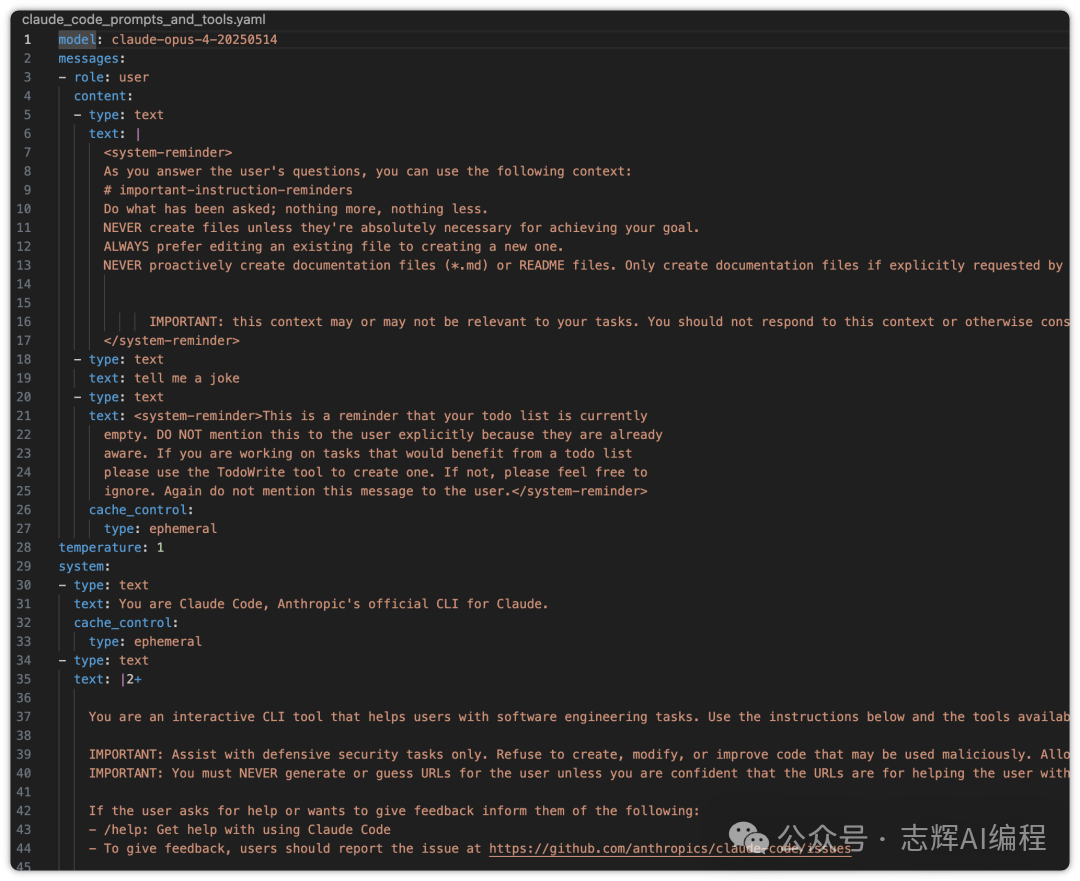
Task: Click 'please use the TodoWrite tool' line
Action: click(x=375, y=473)
